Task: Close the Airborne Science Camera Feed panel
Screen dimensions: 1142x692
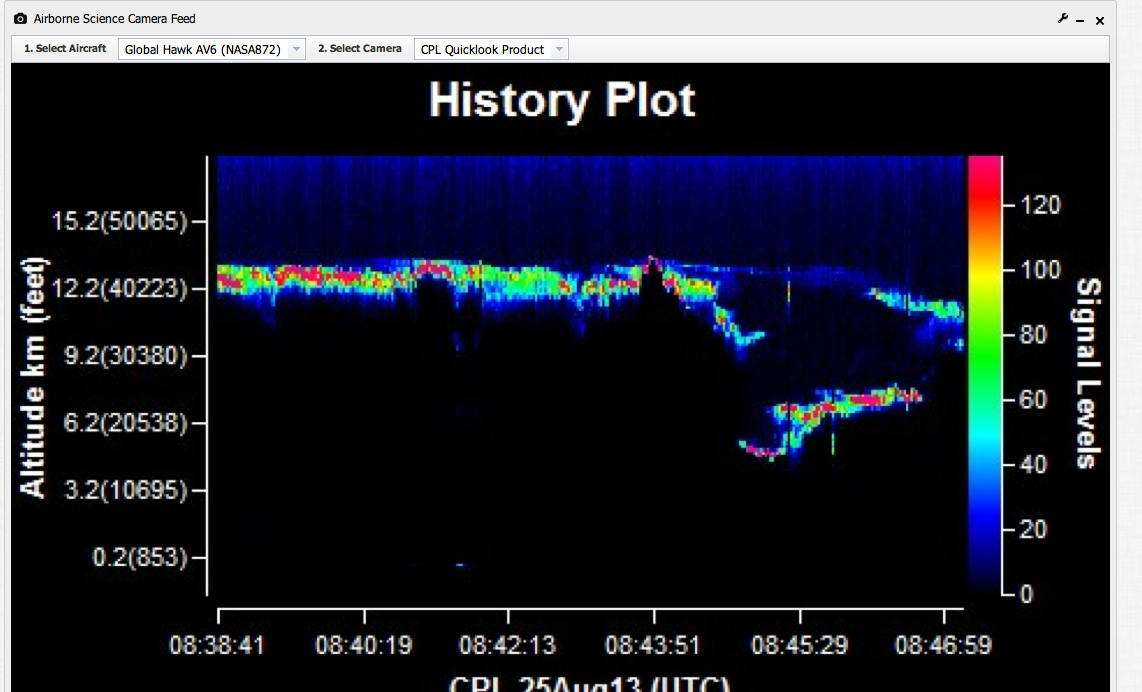Action: [1100, 20]
